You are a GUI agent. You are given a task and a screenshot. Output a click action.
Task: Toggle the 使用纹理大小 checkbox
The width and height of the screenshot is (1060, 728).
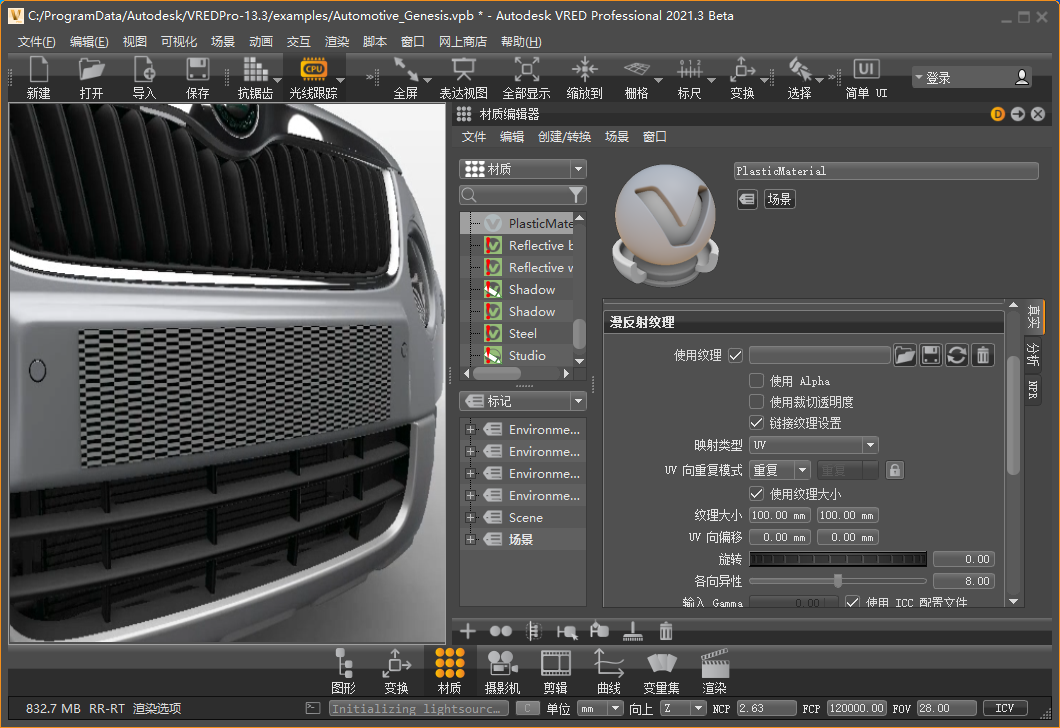757,494
